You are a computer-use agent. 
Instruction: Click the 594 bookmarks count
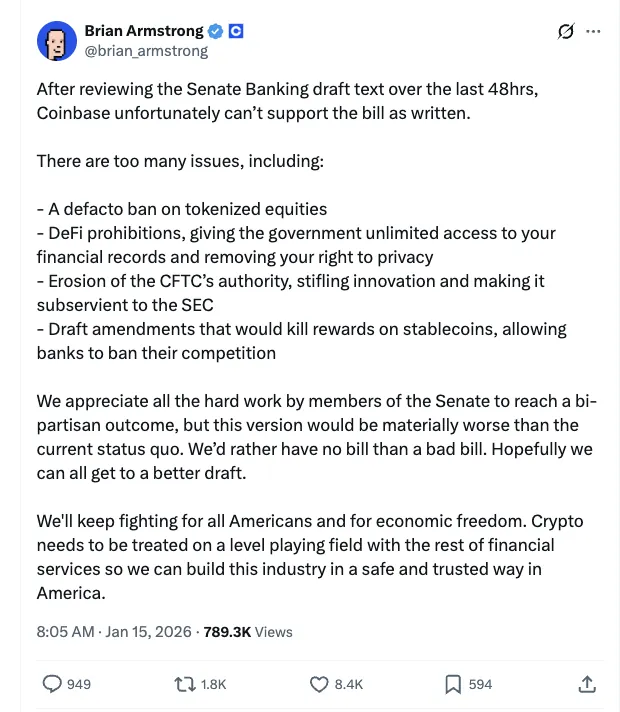pyautogui.click(x=480, y=684)
